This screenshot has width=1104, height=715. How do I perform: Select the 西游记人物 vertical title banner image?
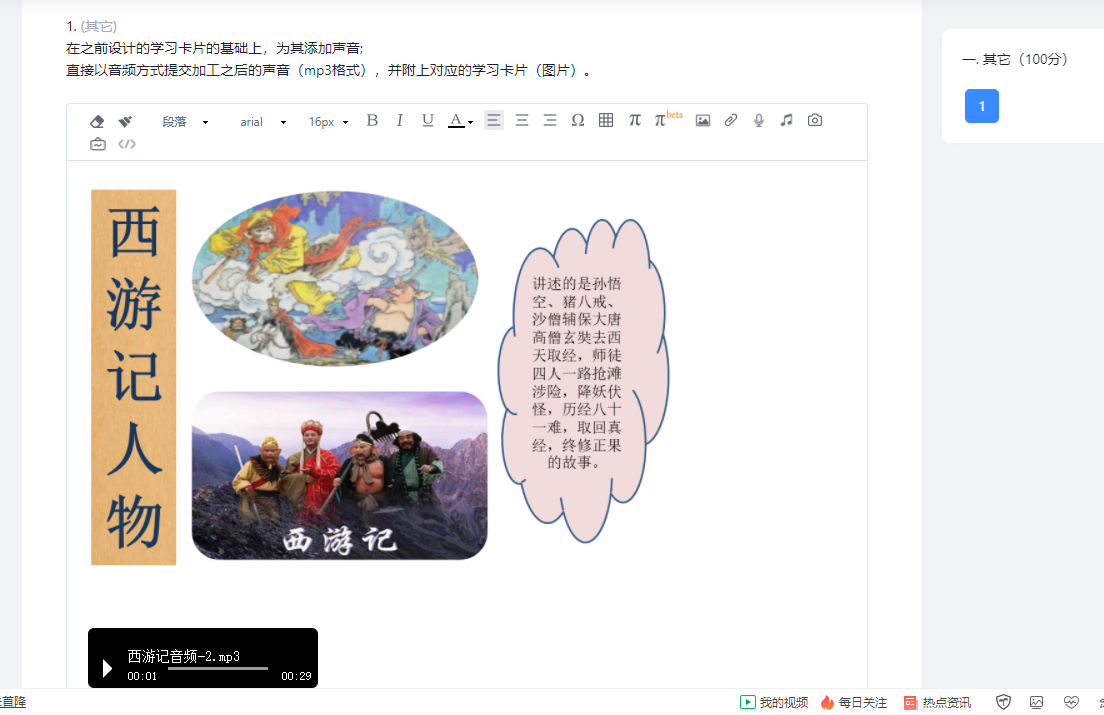(134, 377)
